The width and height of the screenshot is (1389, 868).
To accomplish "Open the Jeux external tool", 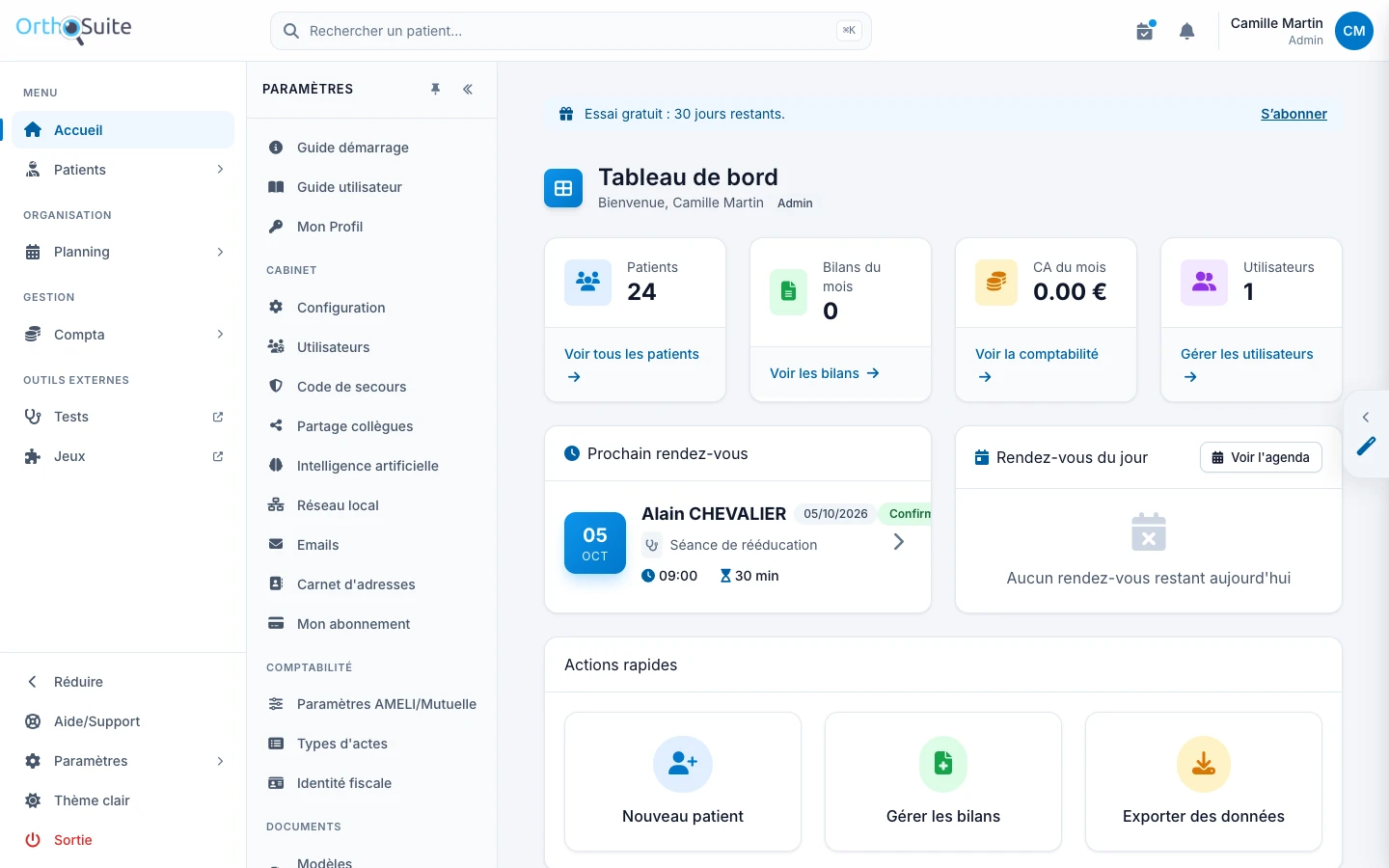I will pyautogui.click(x=123, y=456).
